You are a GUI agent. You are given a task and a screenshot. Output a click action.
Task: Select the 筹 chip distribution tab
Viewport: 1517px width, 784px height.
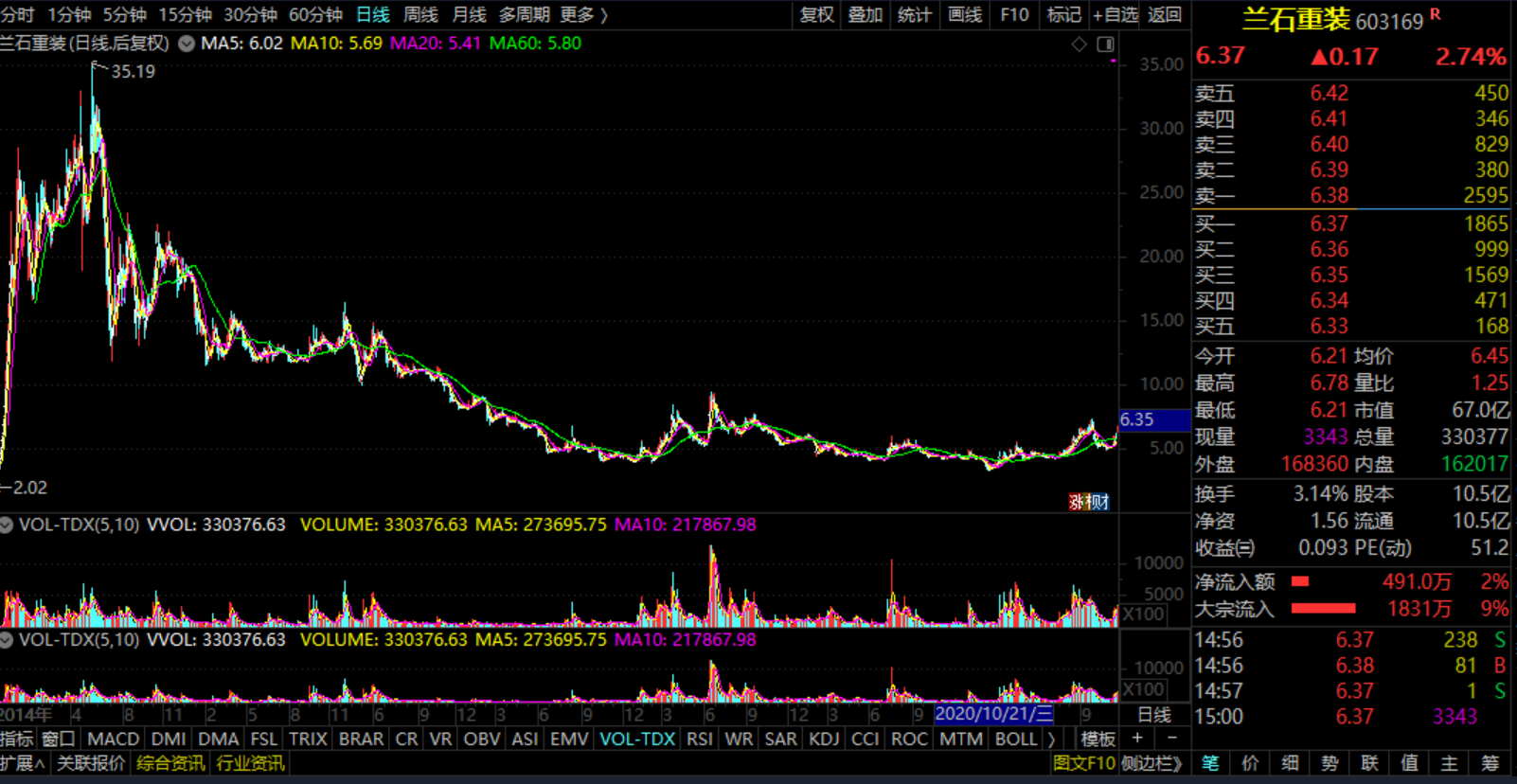(1490, 763)
